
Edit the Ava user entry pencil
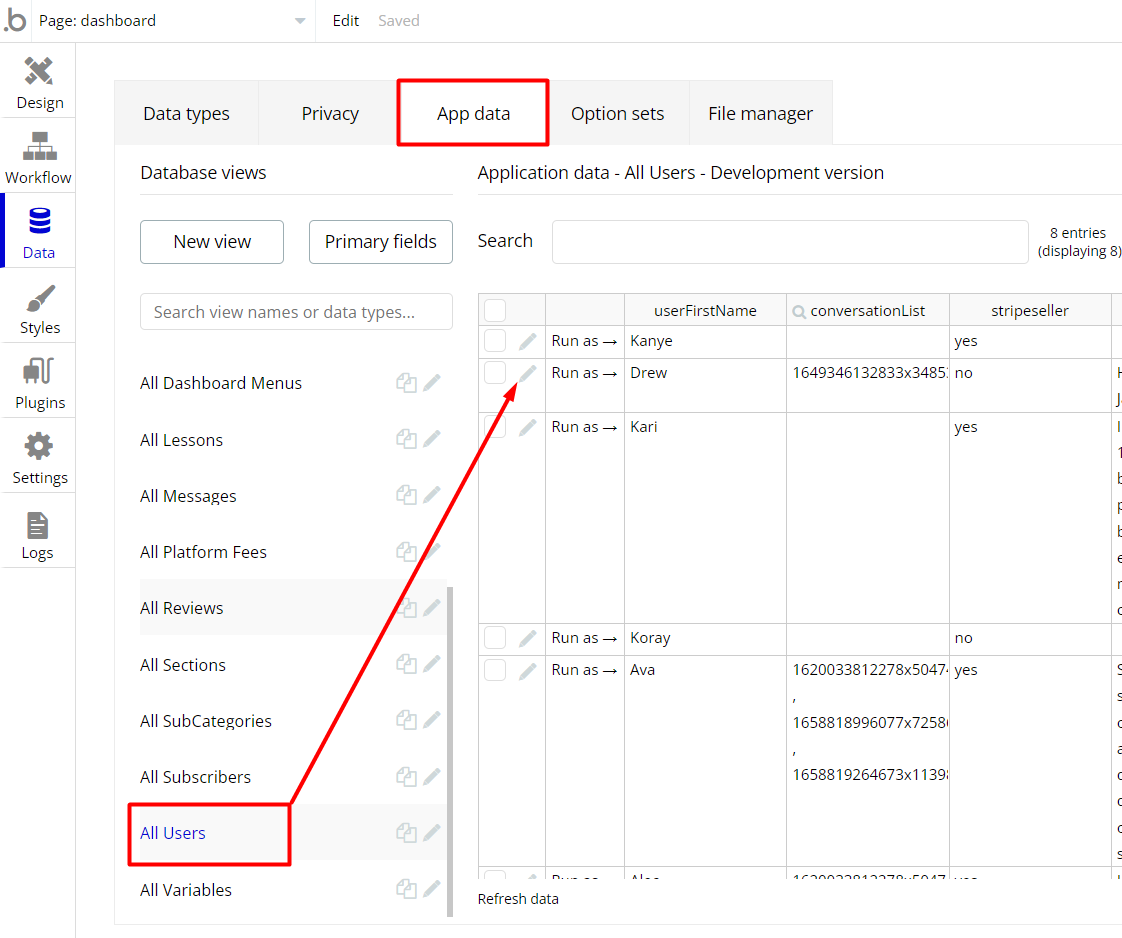(527, 670)
